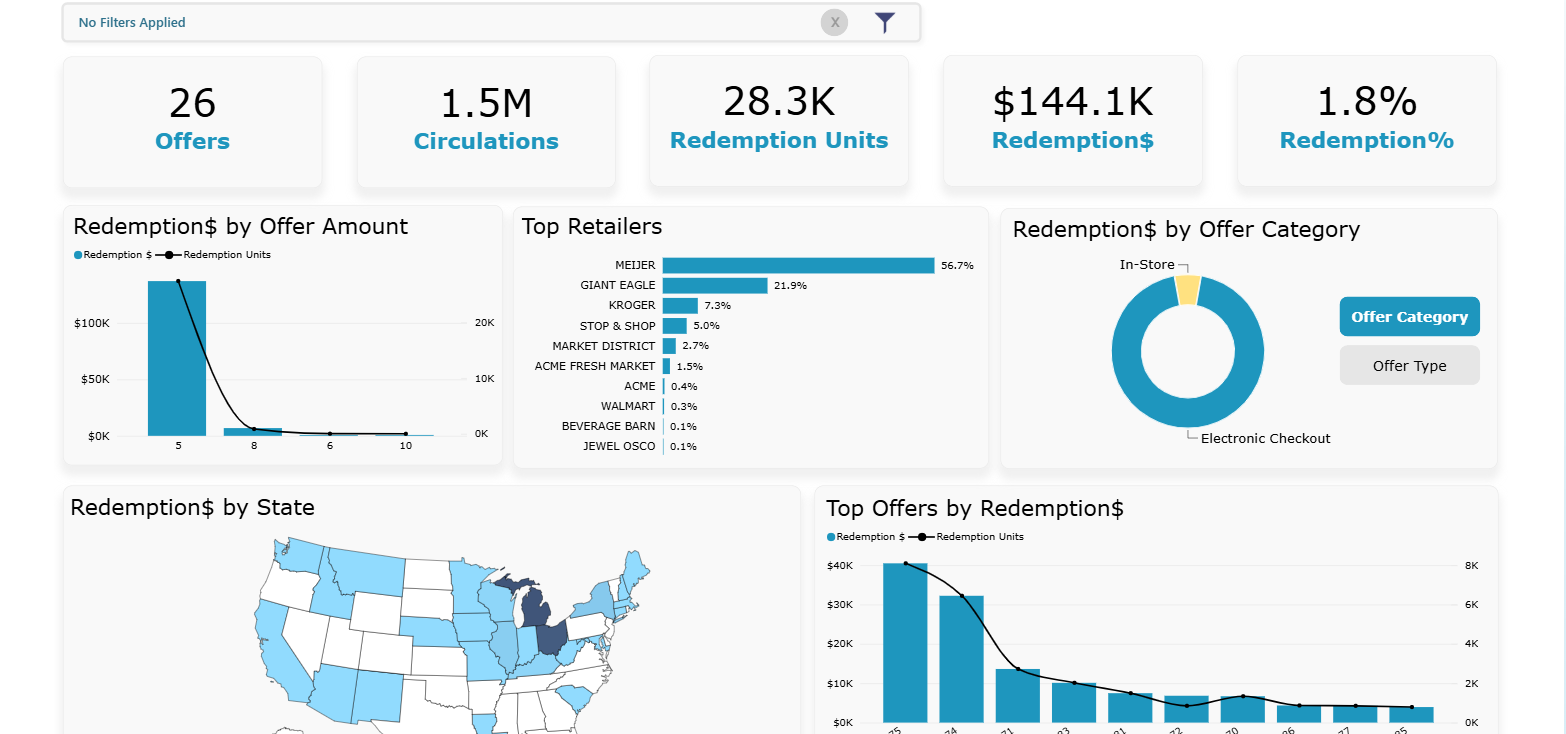Image resolution: width=1566 pixels, height=734 pixels.
Task: Click the offer amount 8 bar
Action: (253, 432)
